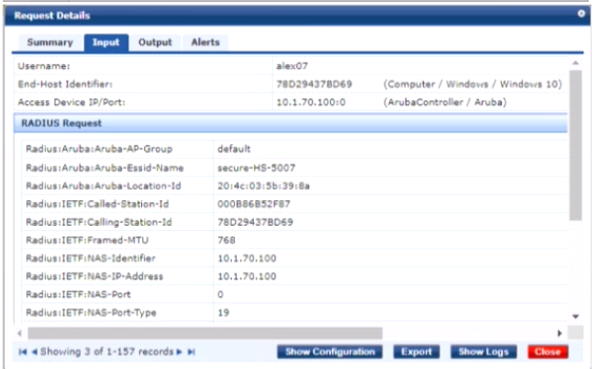Screen dimensions: 596x369
Task: Click Computer / Windows / Windows 10 text
Action: tap(472, 84)
